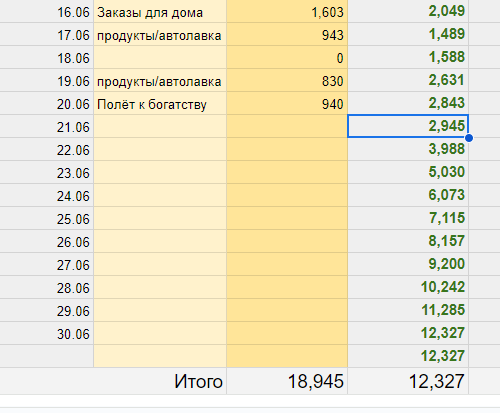Click the green value 5,030

[x=408, y=172]
